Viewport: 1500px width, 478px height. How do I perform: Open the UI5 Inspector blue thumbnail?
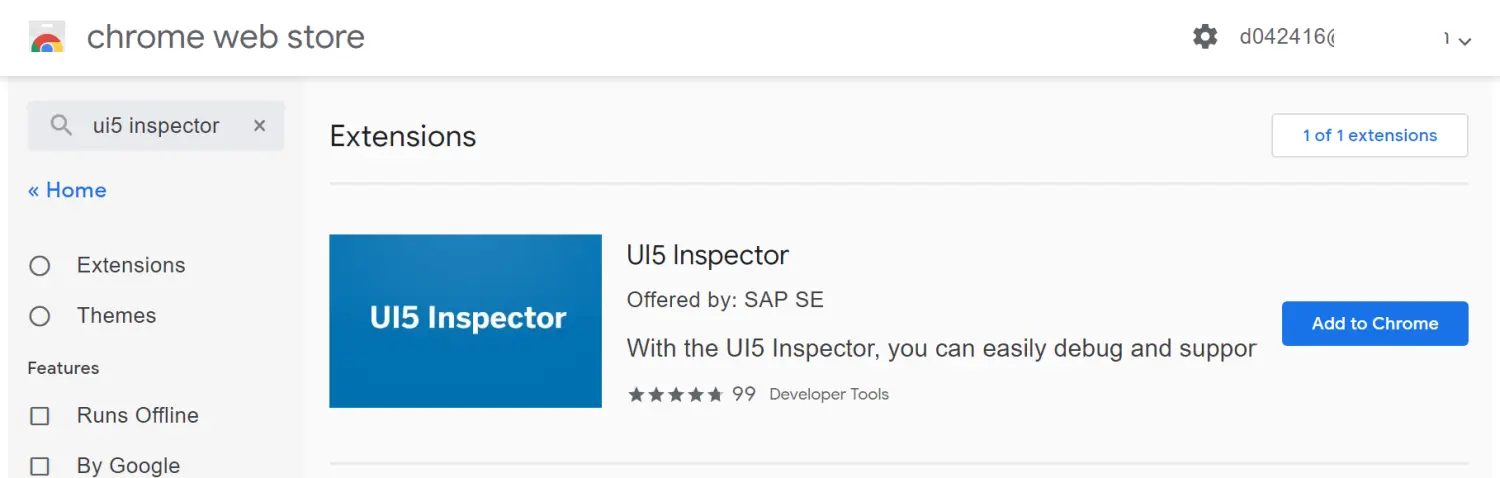(465, 321)
